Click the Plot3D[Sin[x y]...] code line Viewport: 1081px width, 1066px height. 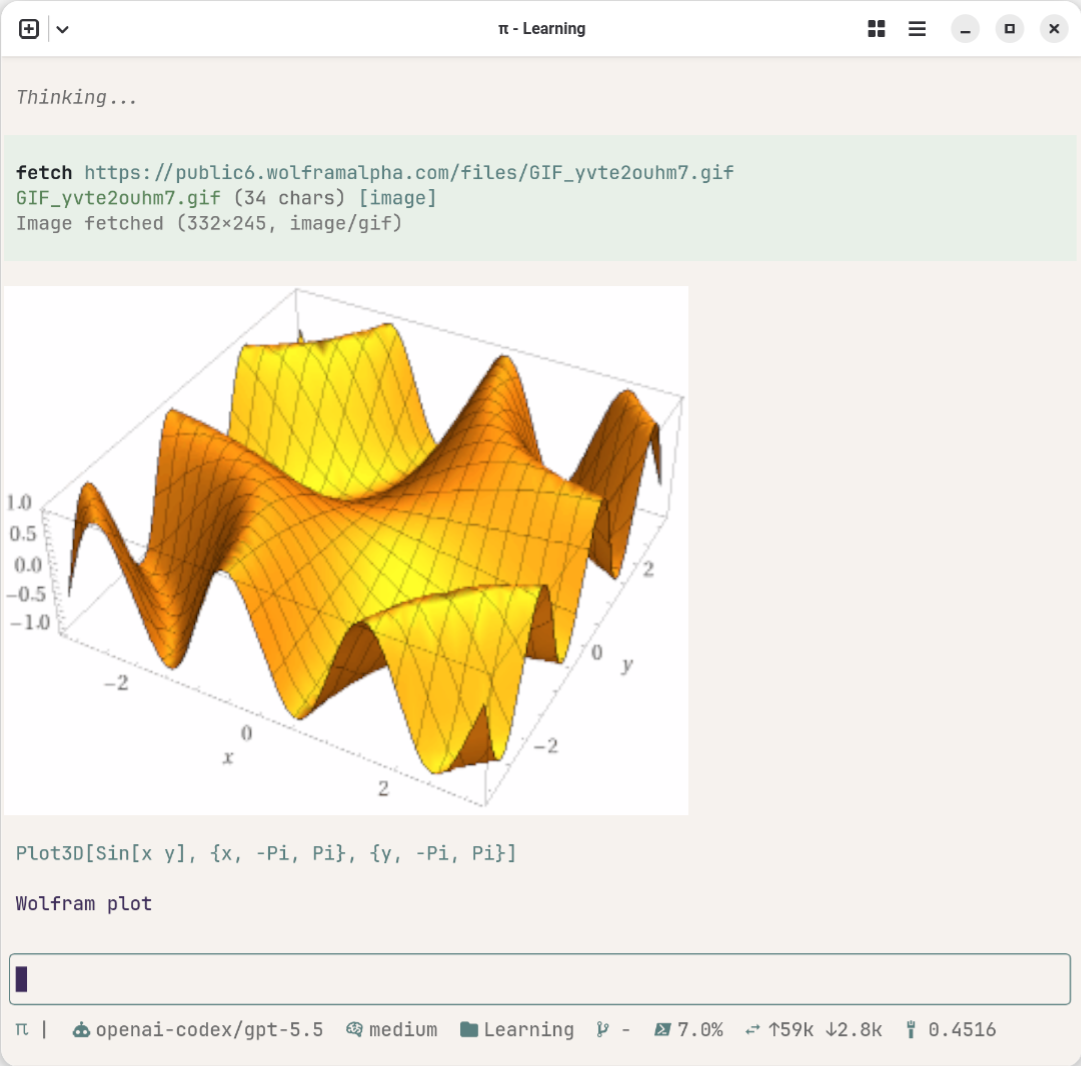(266, 854)
